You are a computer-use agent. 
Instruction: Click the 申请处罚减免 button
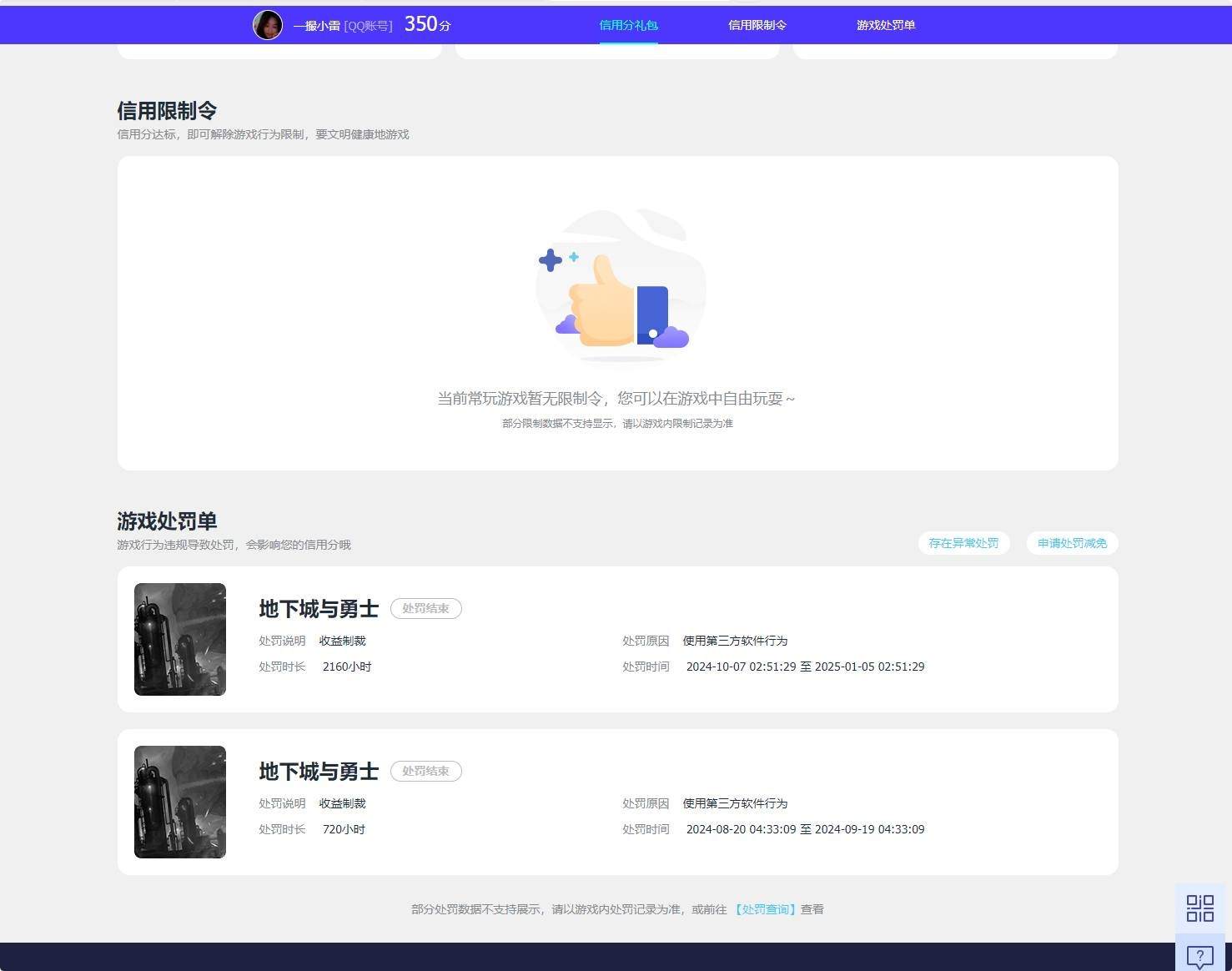[x=1072, y=543]
